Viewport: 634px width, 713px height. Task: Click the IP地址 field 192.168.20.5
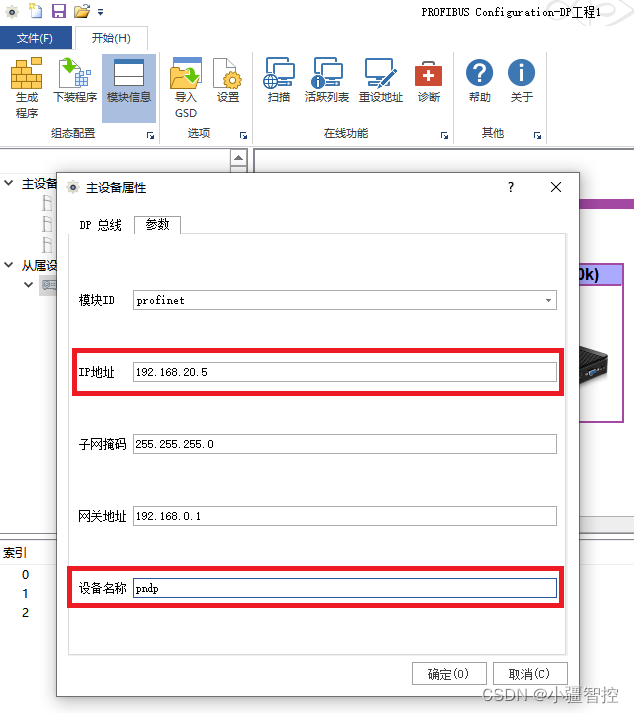[x=344, y=372]
